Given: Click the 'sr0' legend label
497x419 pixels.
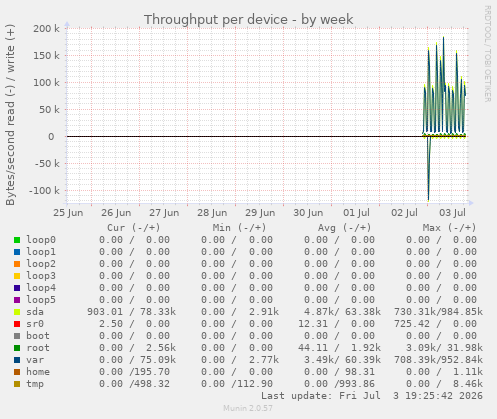Looking at the screenshot, I should pos(35,324).
